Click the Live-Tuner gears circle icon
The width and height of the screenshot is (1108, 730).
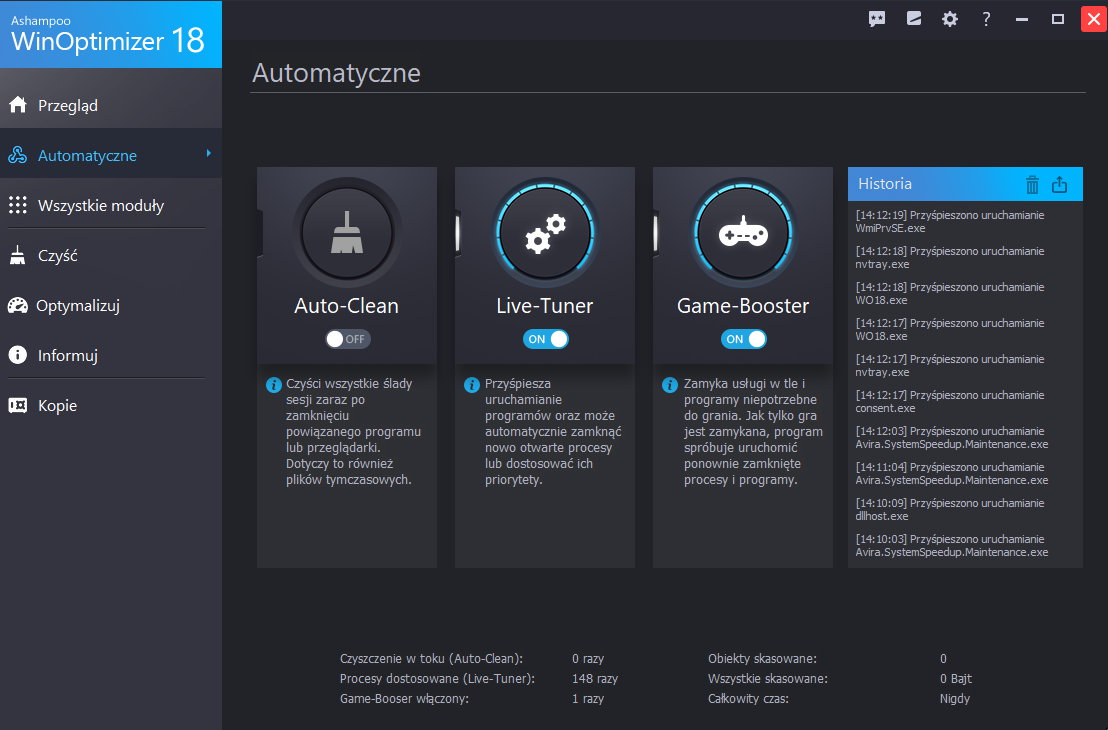[x=545, y=233]
